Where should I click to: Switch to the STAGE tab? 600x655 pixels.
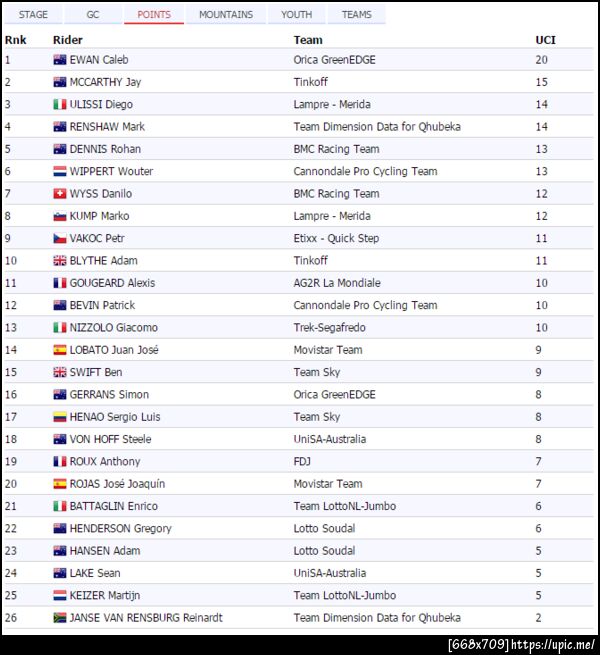click(33, 15)
